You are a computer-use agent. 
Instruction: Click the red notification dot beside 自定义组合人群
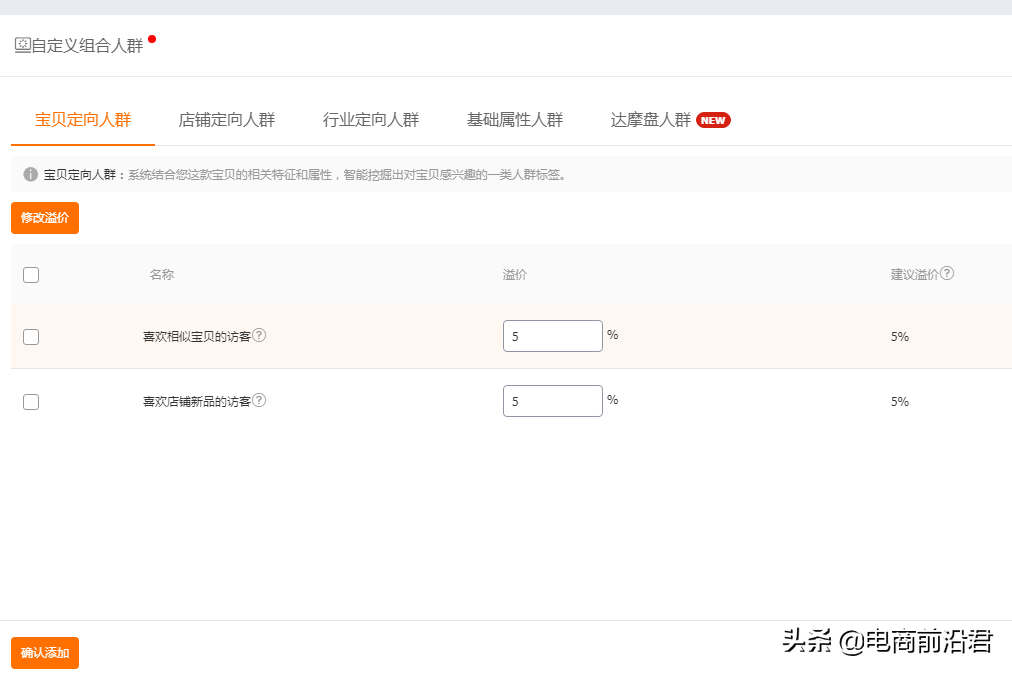(152, 38)
